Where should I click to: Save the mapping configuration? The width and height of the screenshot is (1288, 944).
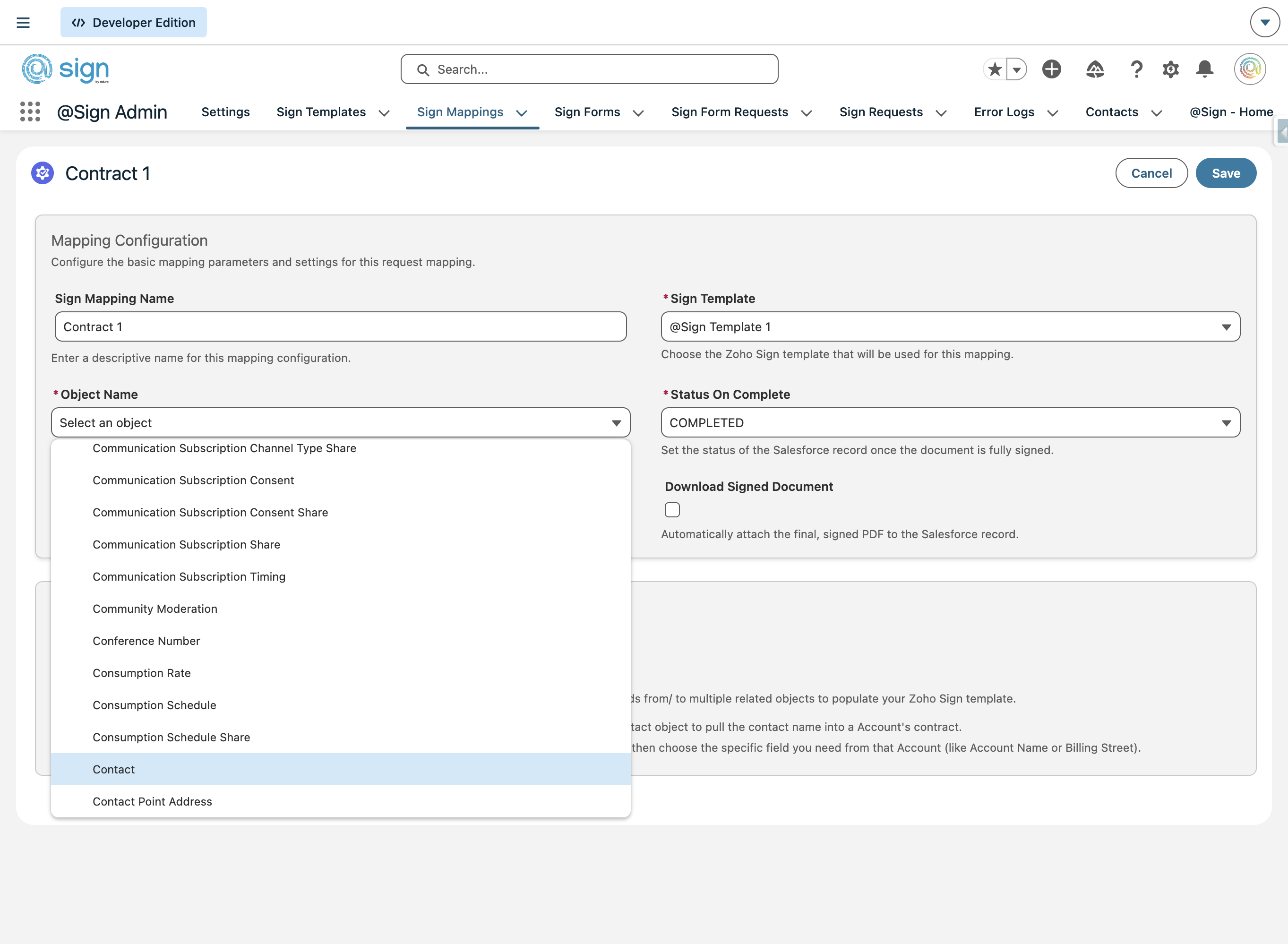1226,173
